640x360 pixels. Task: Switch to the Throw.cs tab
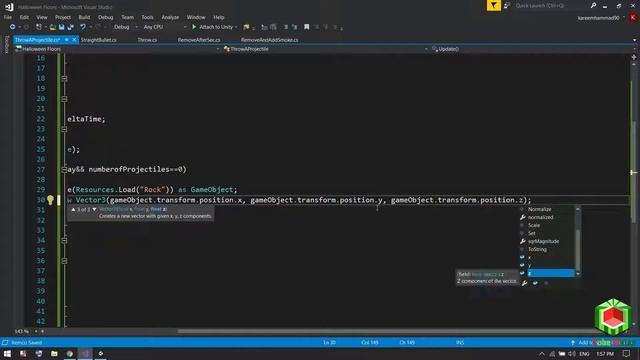(147, 40)
